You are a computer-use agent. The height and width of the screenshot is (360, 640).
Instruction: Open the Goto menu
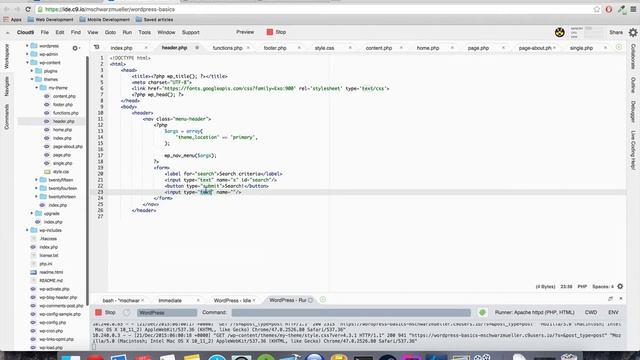pos(110,32)
